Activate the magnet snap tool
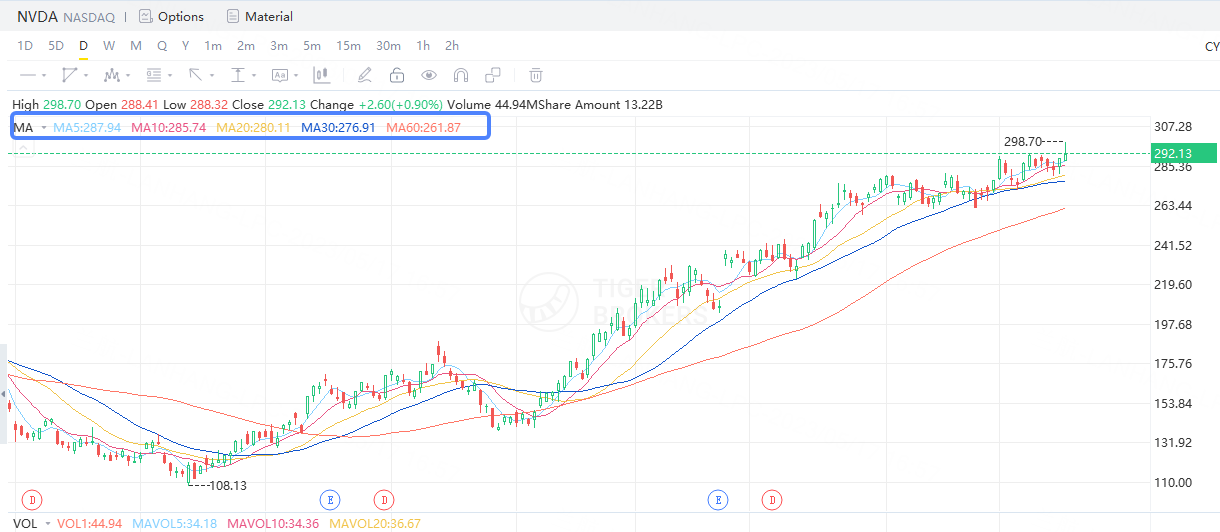 460,75
